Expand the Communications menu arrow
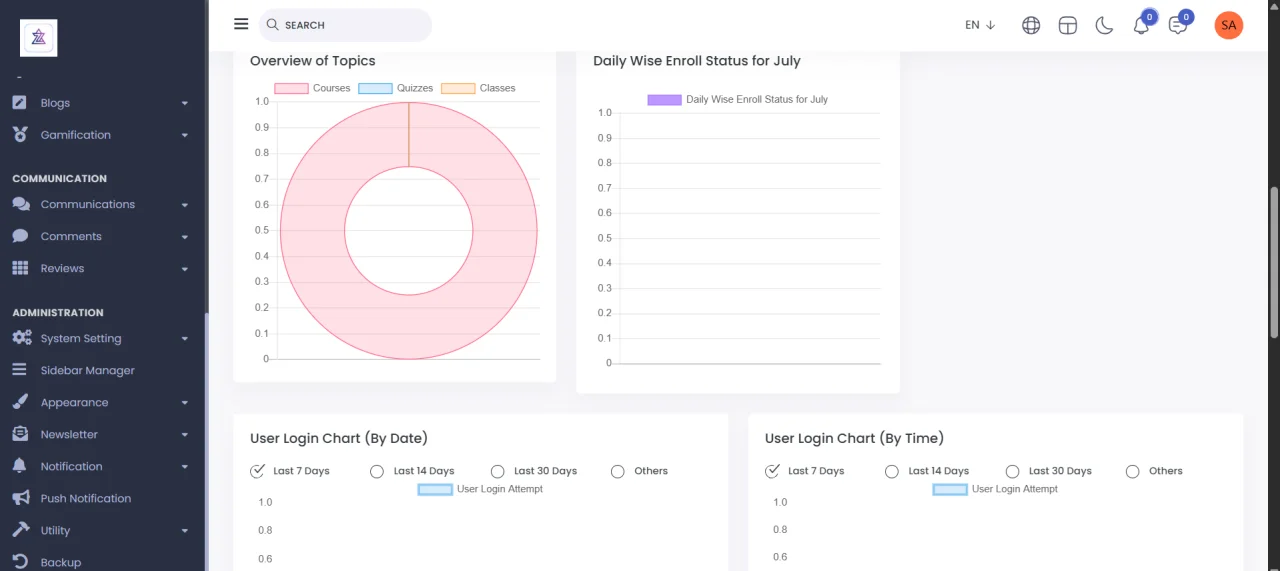Screen dimensions: 1280x571 [x=185, y=205]
